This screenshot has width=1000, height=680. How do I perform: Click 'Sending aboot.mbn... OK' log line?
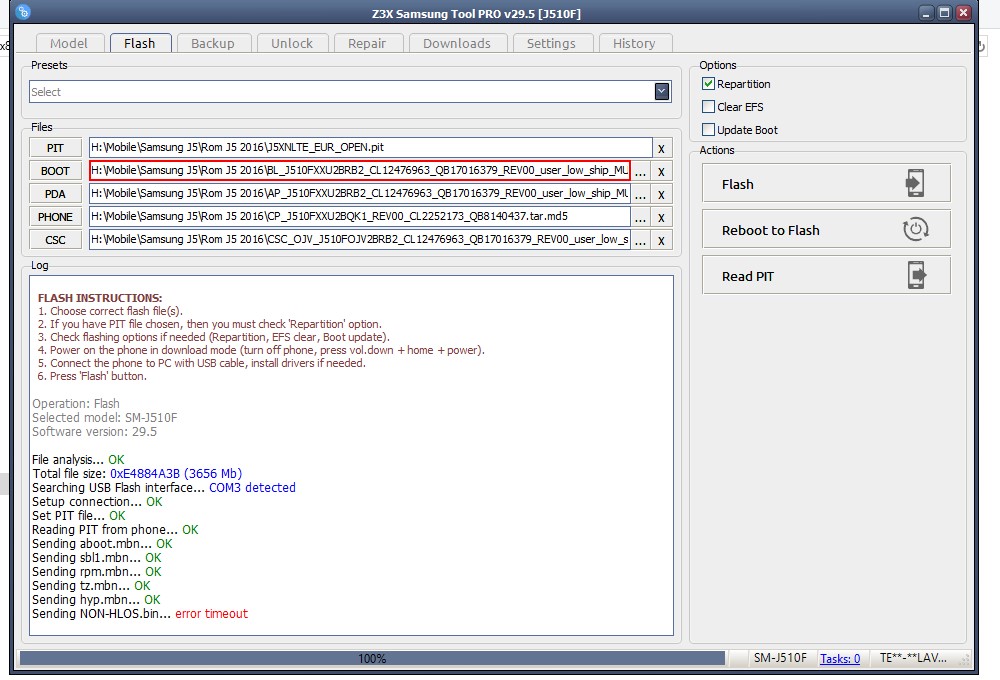102,543
